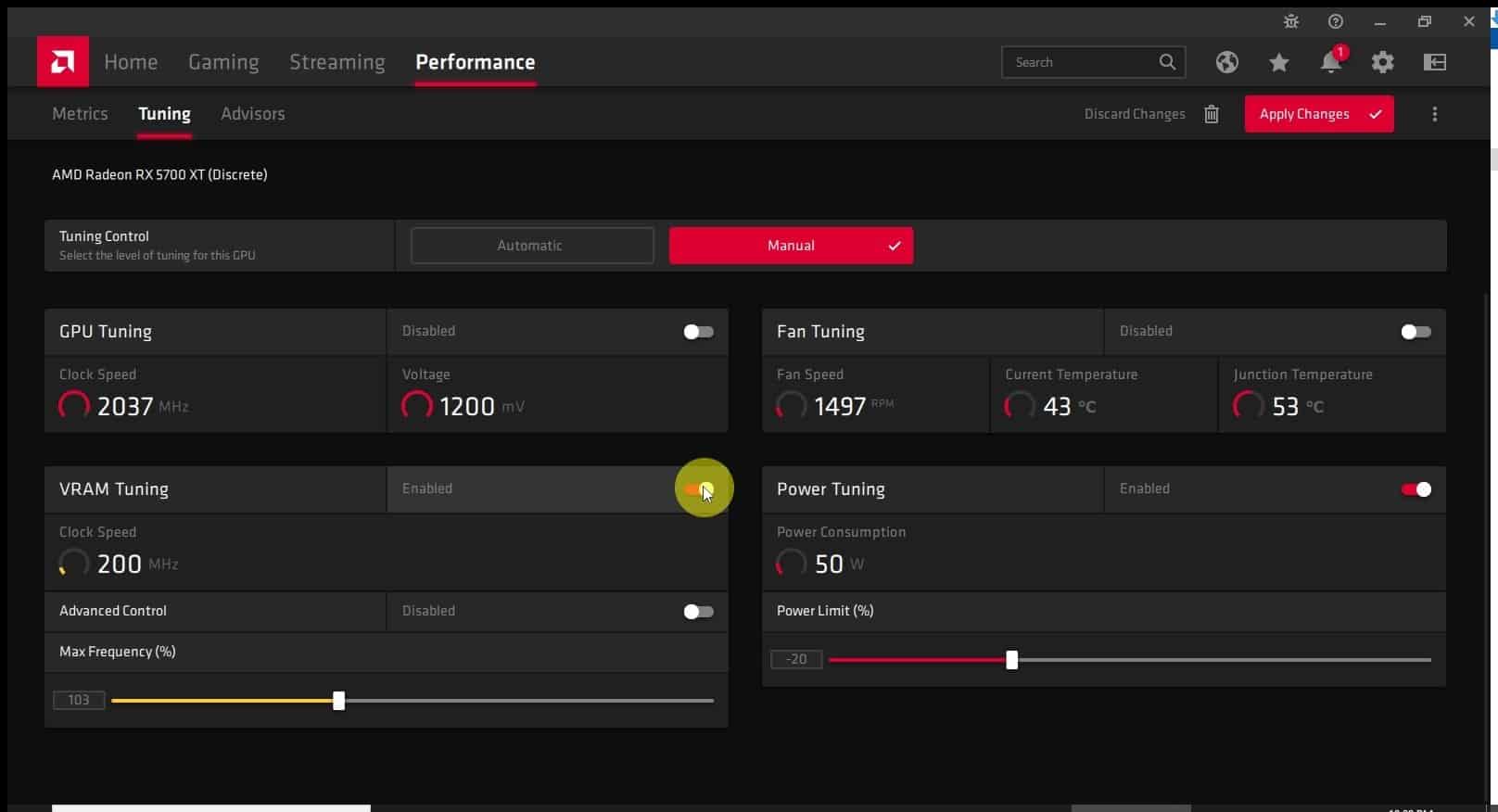The image size is (1498, 812).
Task: Switch to the Gaming tab
Action: click(x=223, y=62)
